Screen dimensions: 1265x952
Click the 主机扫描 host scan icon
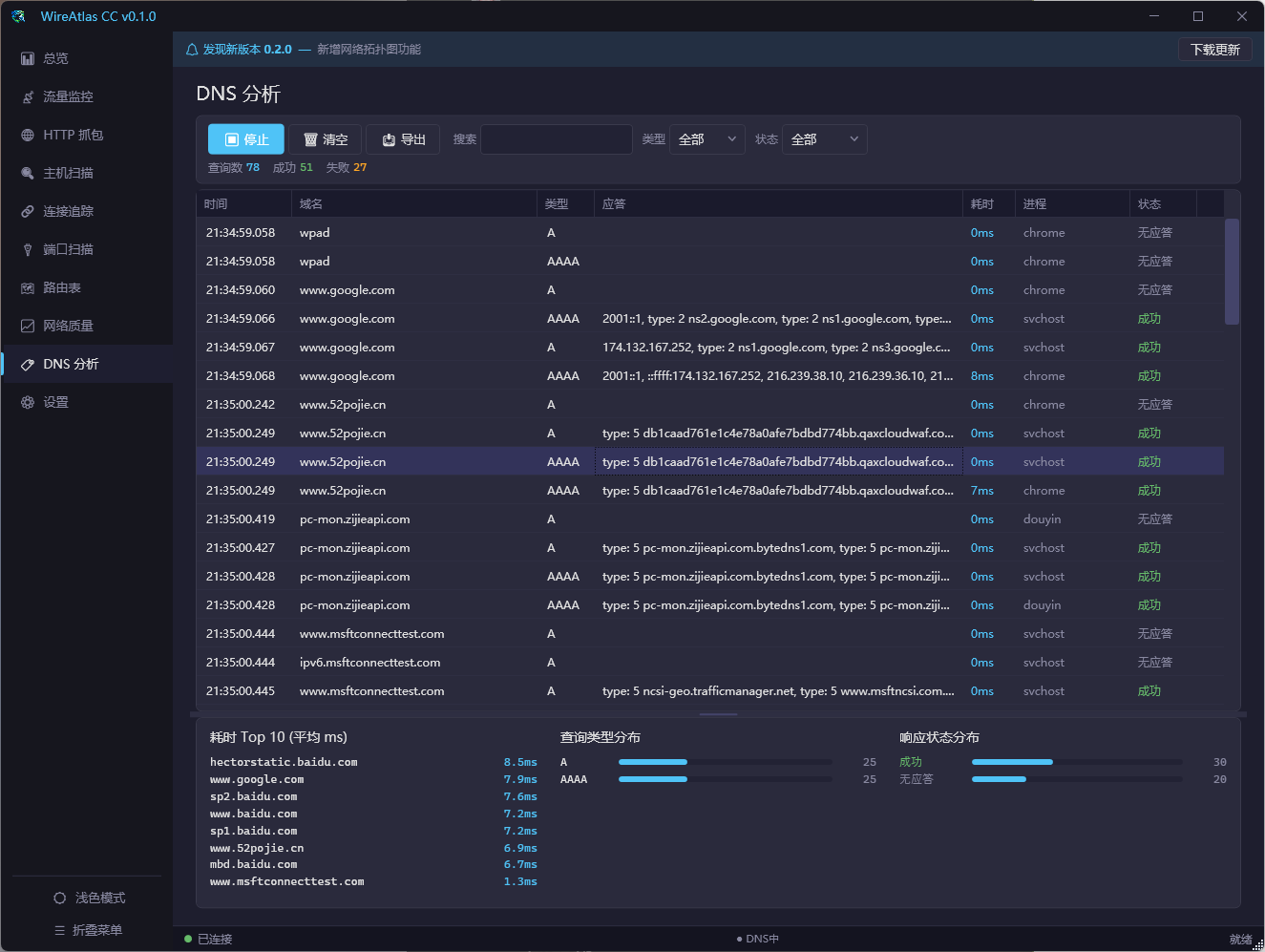[28, 173]
